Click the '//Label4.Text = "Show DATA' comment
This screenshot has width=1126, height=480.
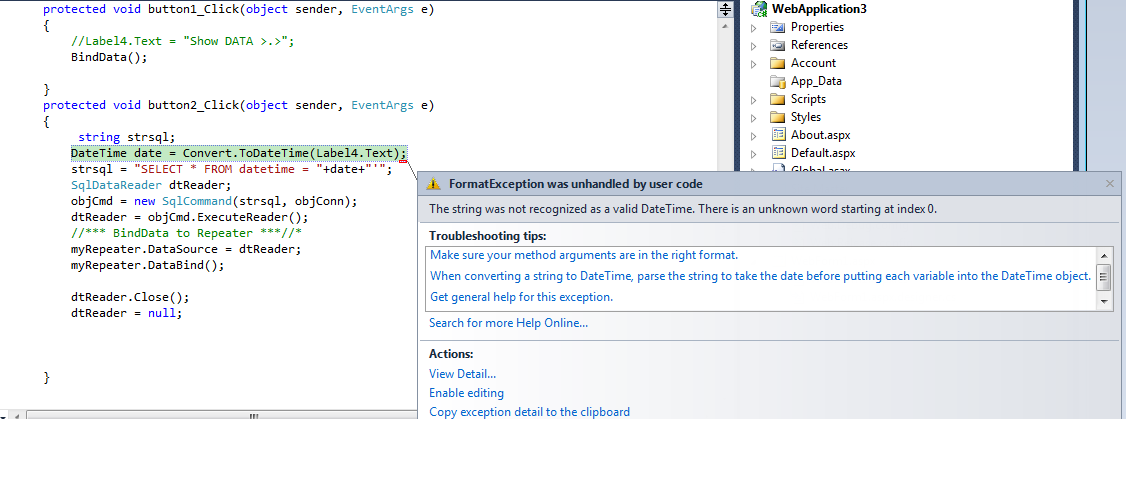coord(182,41)
